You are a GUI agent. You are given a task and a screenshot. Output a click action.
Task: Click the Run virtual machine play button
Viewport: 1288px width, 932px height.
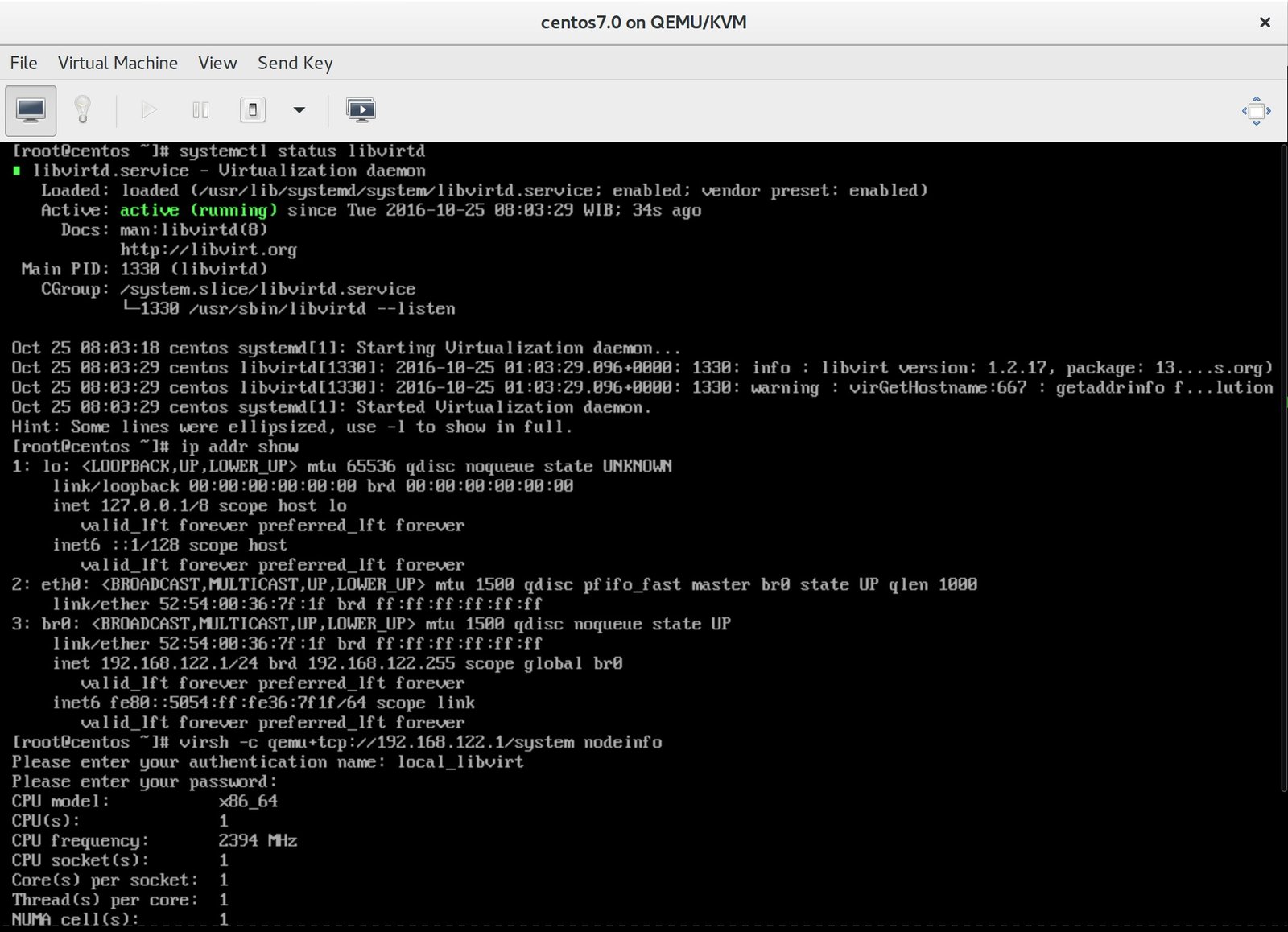click(x=149, y=110)
